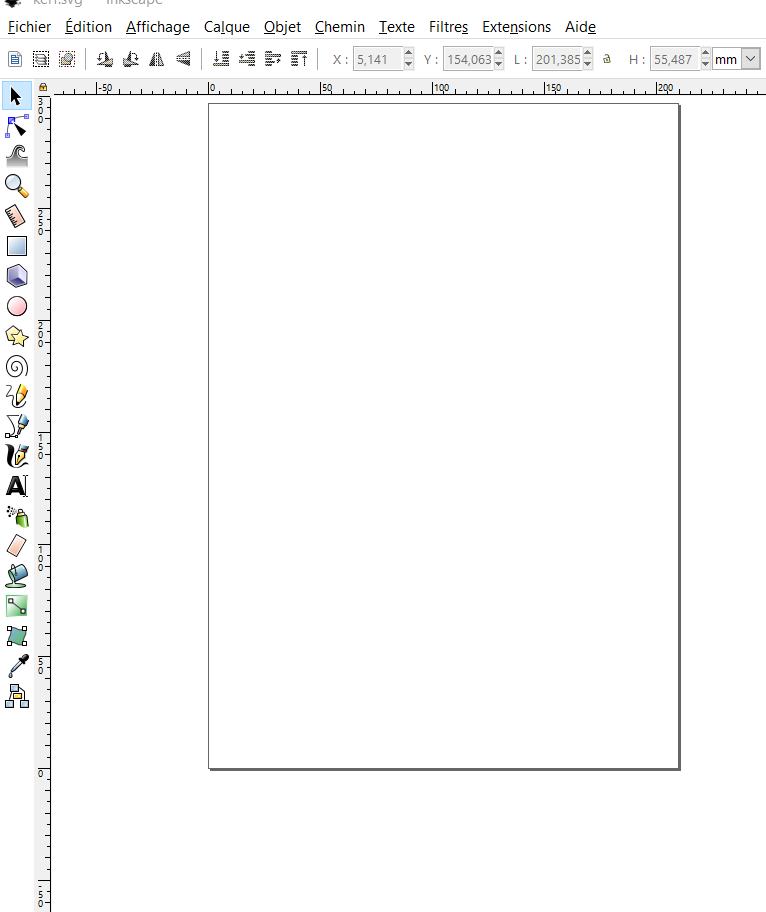This screenshot has height=912, width=766.
Task: Open the Objet menu
Action: (x=282, y=27)
